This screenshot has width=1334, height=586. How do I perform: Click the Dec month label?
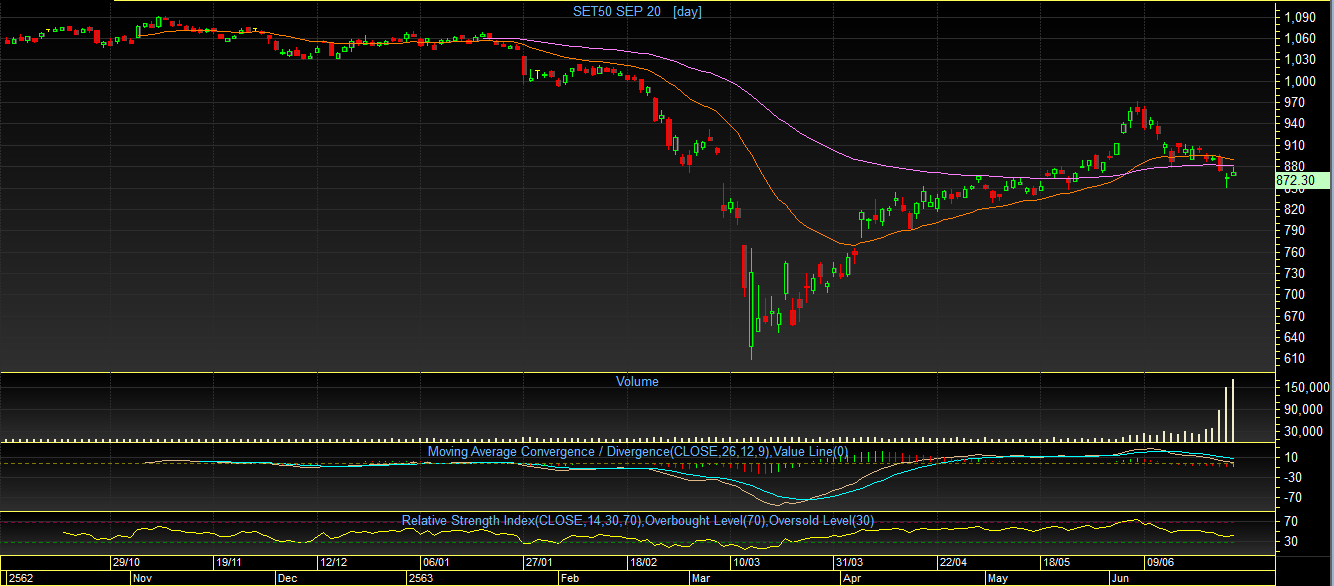click(287, 578)
